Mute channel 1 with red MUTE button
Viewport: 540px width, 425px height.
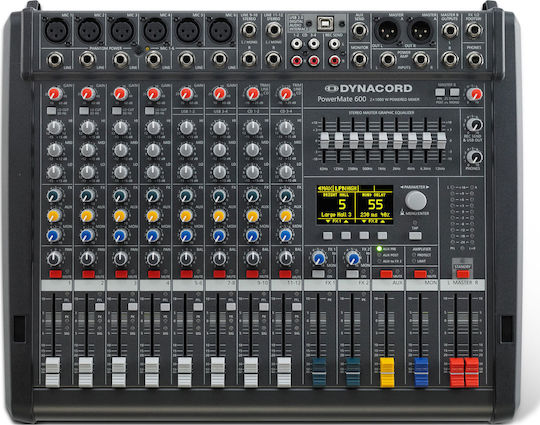55,274
